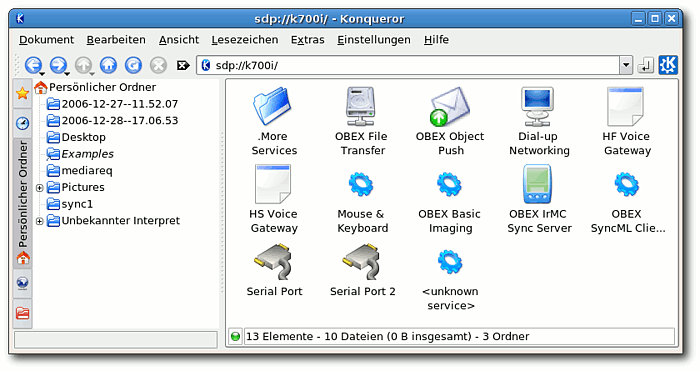
Task: Expand the Unbekannter Interpret tree node
Action: 39,221
